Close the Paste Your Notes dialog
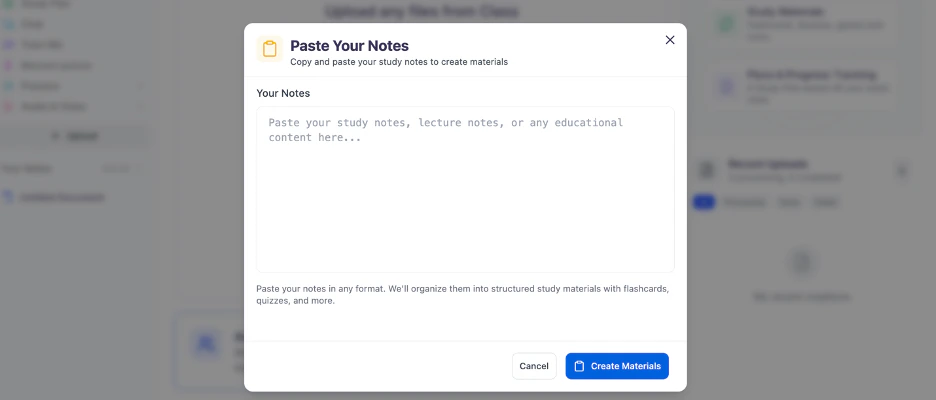The width and height of the screenshot is (936, 400). tap(670, 40)
